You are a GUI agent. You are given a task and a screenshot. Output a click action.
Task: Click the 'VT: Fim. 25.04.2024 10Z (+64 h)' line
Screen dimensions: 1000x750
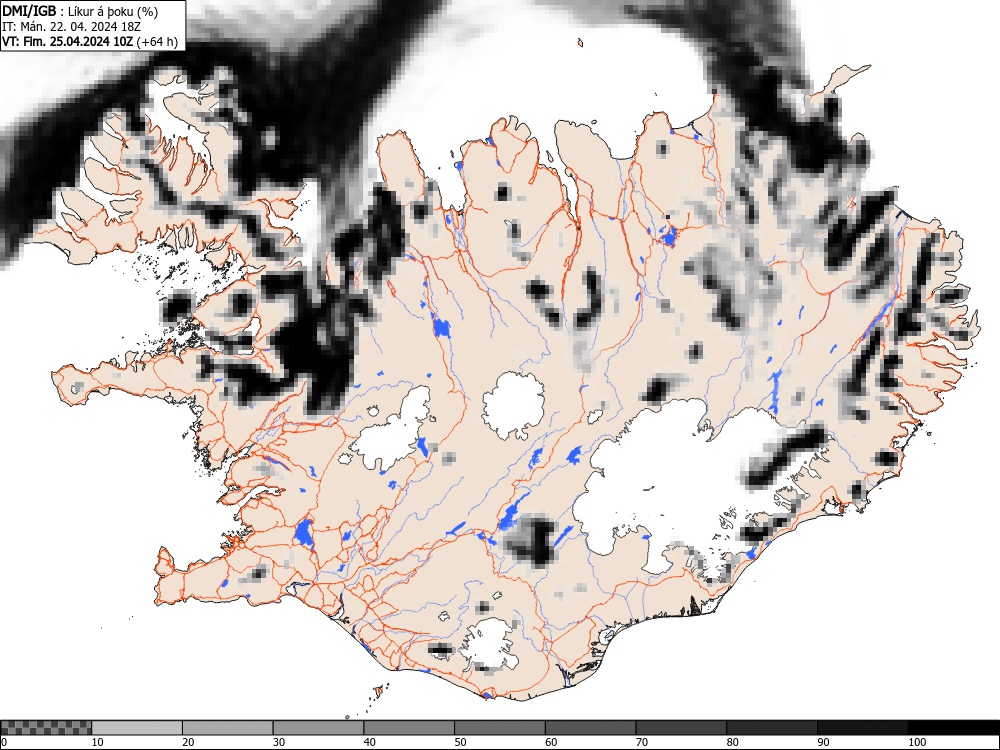coord(90,41)
